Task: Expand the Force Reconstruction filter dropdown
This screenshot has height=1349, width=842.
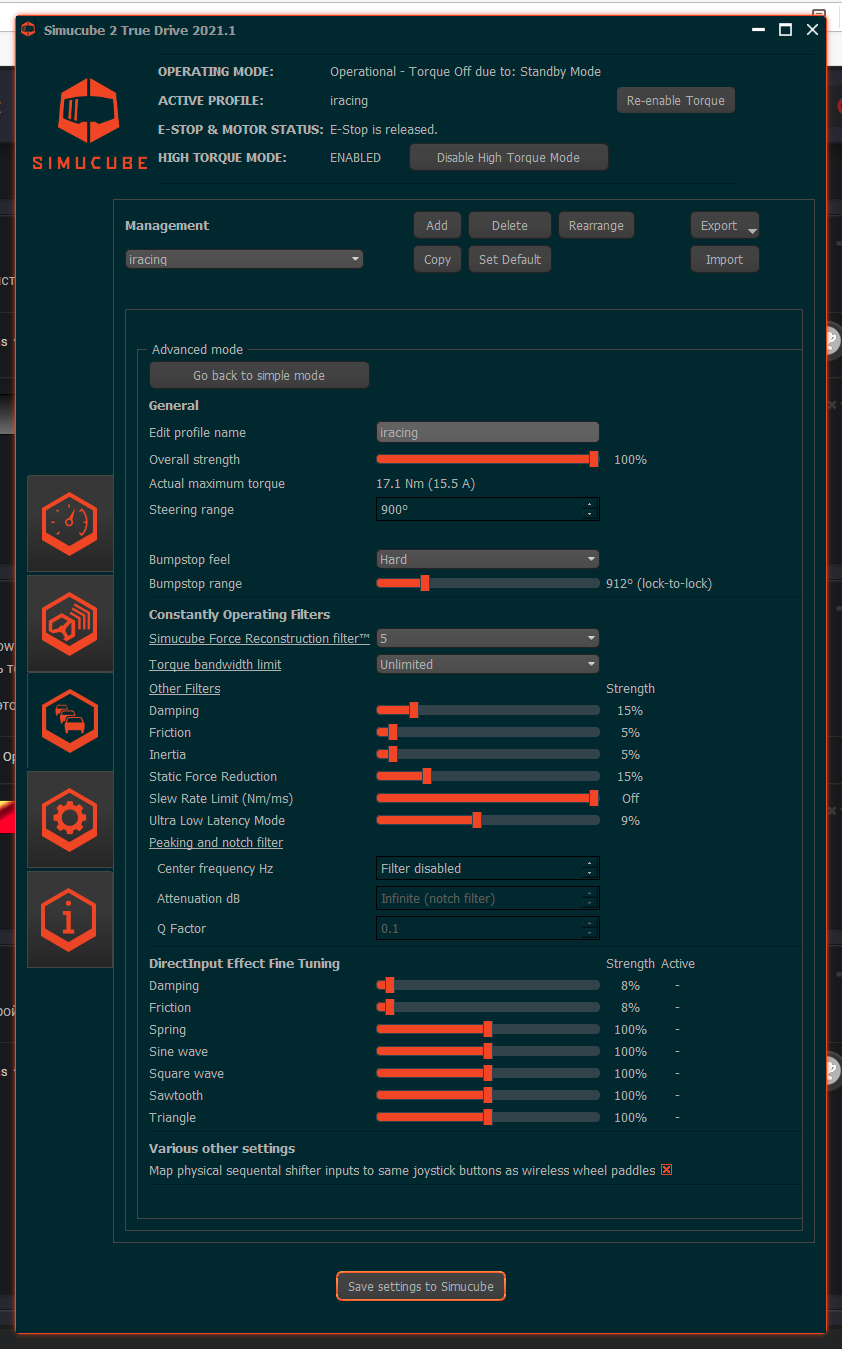Action: click(487, 638)
